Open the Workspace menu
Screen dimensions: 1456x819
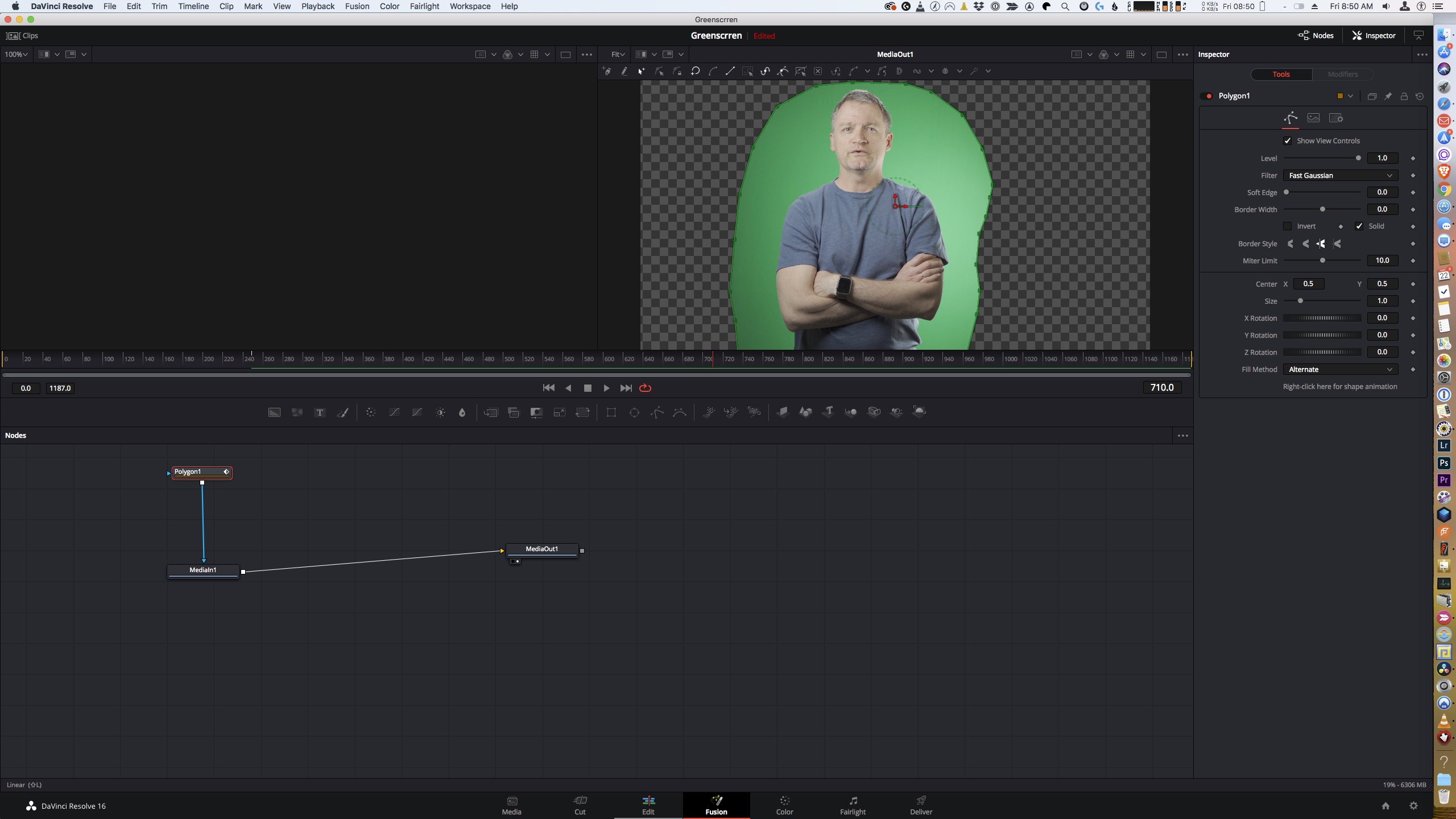[470, 6]
